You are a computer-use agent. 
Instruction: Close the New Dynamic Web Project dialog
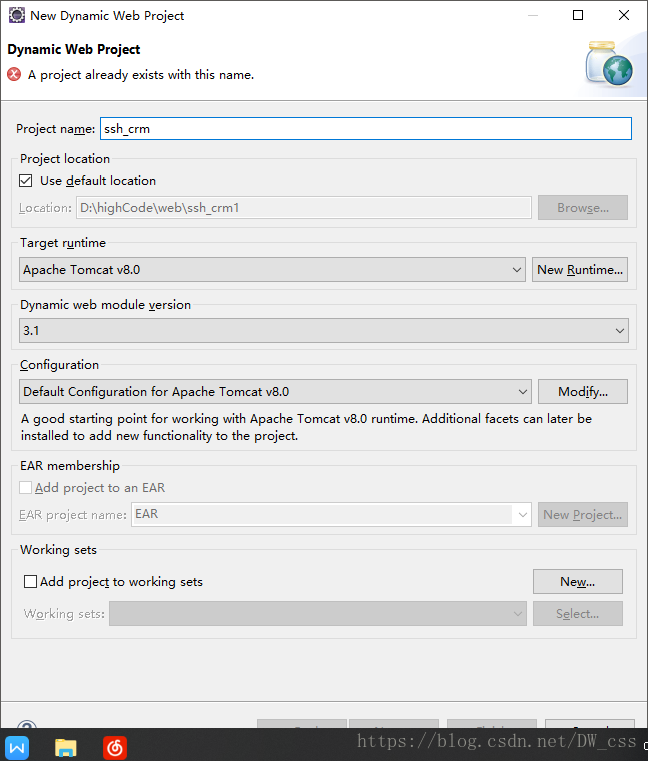pos(624,15)
